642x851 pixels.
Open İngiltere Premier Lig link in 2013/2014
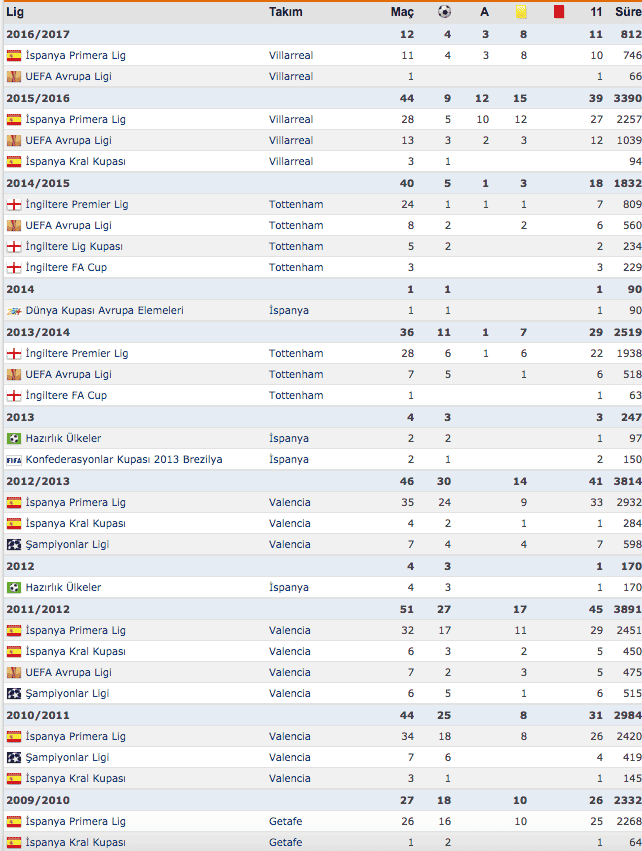click(77, 353)
